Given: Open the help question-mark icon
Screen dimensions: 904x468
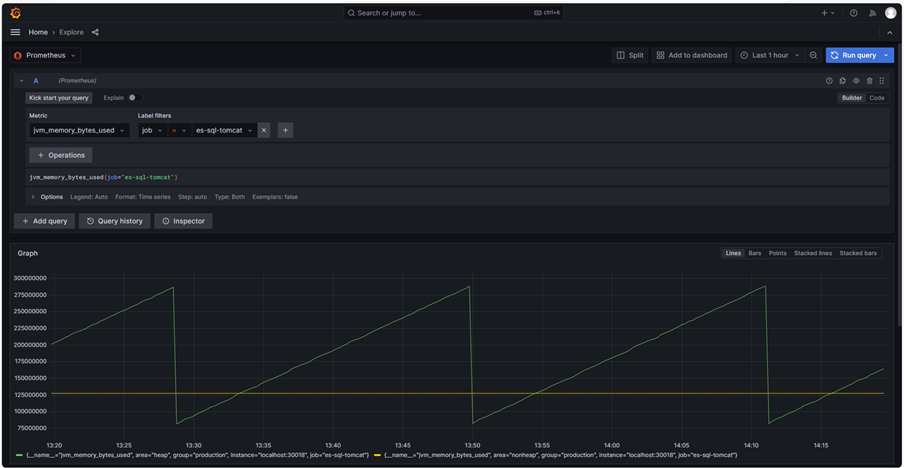Looking at the screenshot, I should coord(854,13).
